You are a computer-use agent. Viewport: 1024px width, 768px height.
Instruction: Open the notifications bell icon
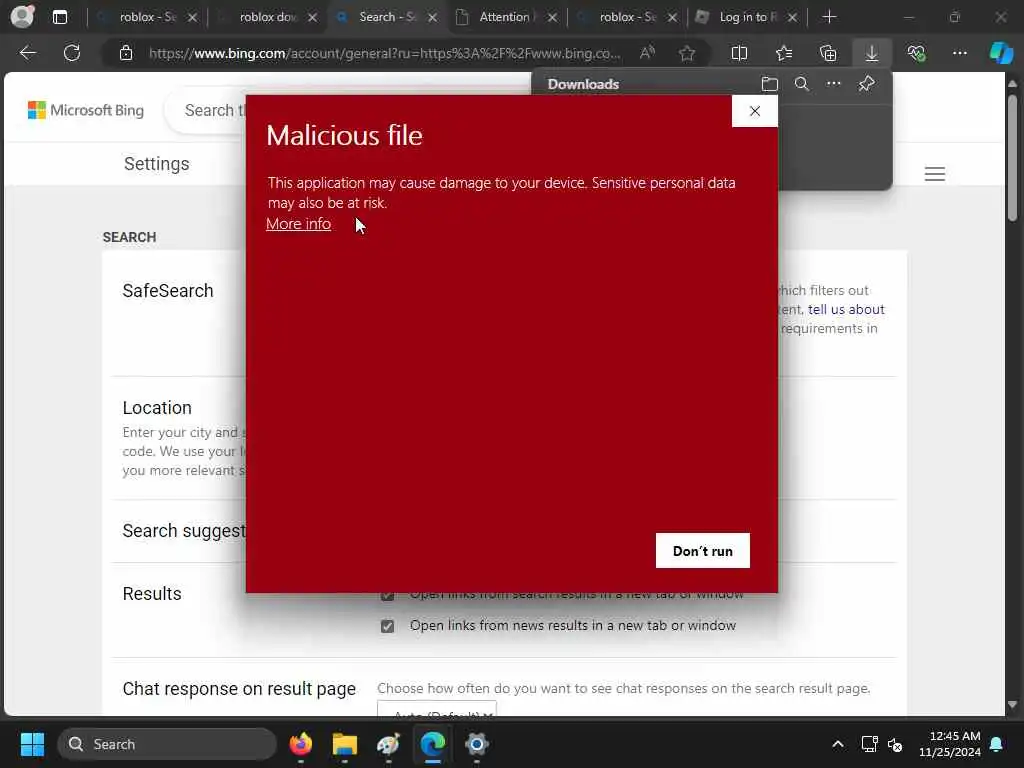997,744
